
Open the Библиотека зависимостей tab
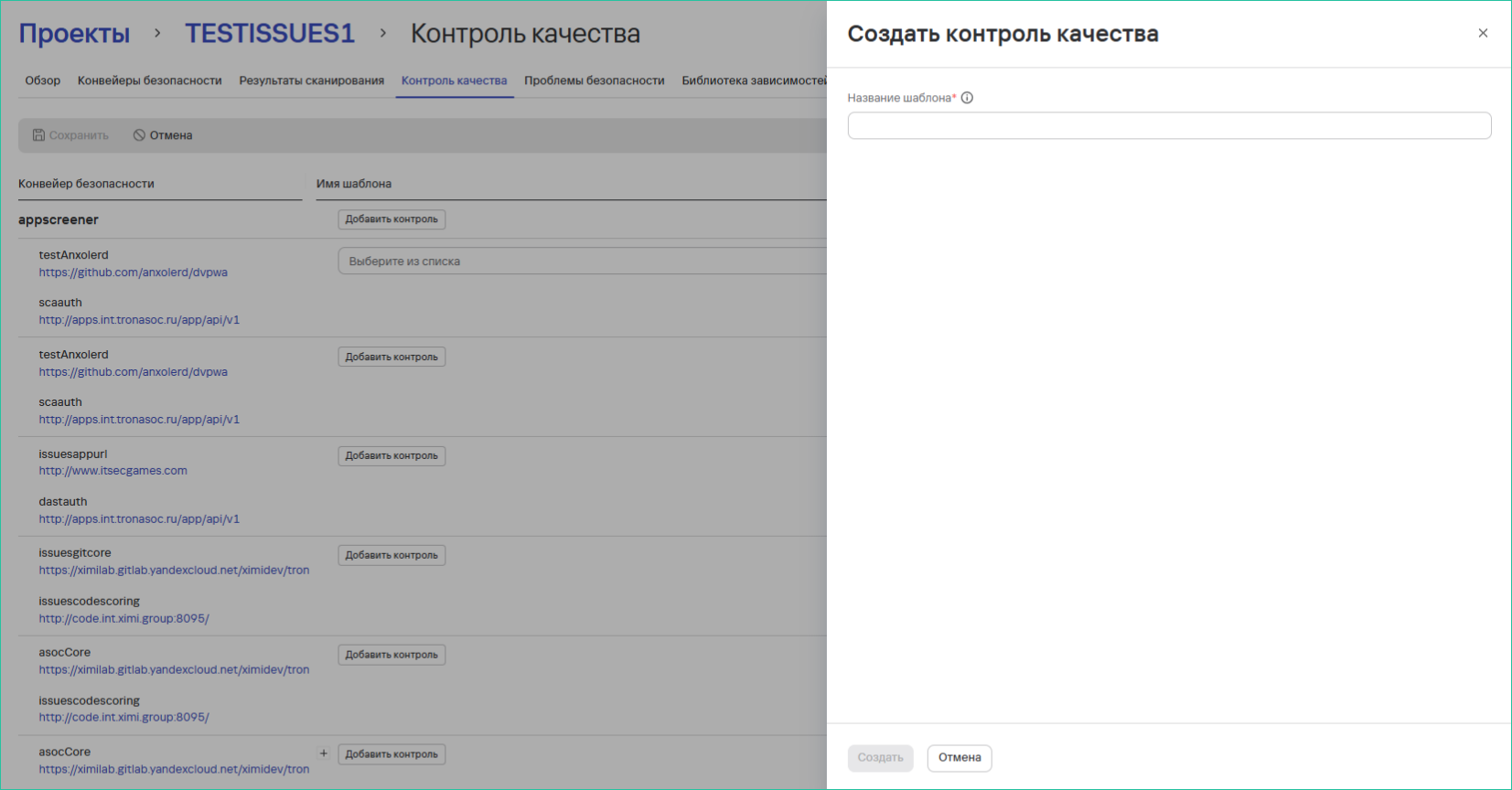pos(753,80)
